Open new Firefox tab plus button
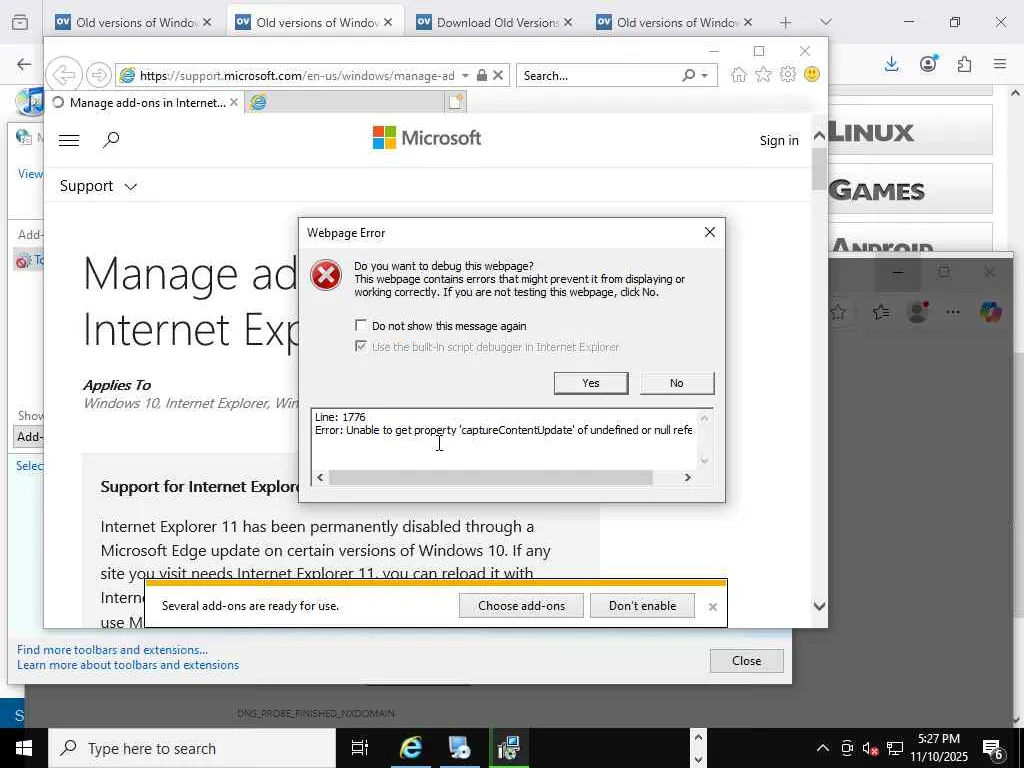 pyautogui.click(x=786, y=22)
